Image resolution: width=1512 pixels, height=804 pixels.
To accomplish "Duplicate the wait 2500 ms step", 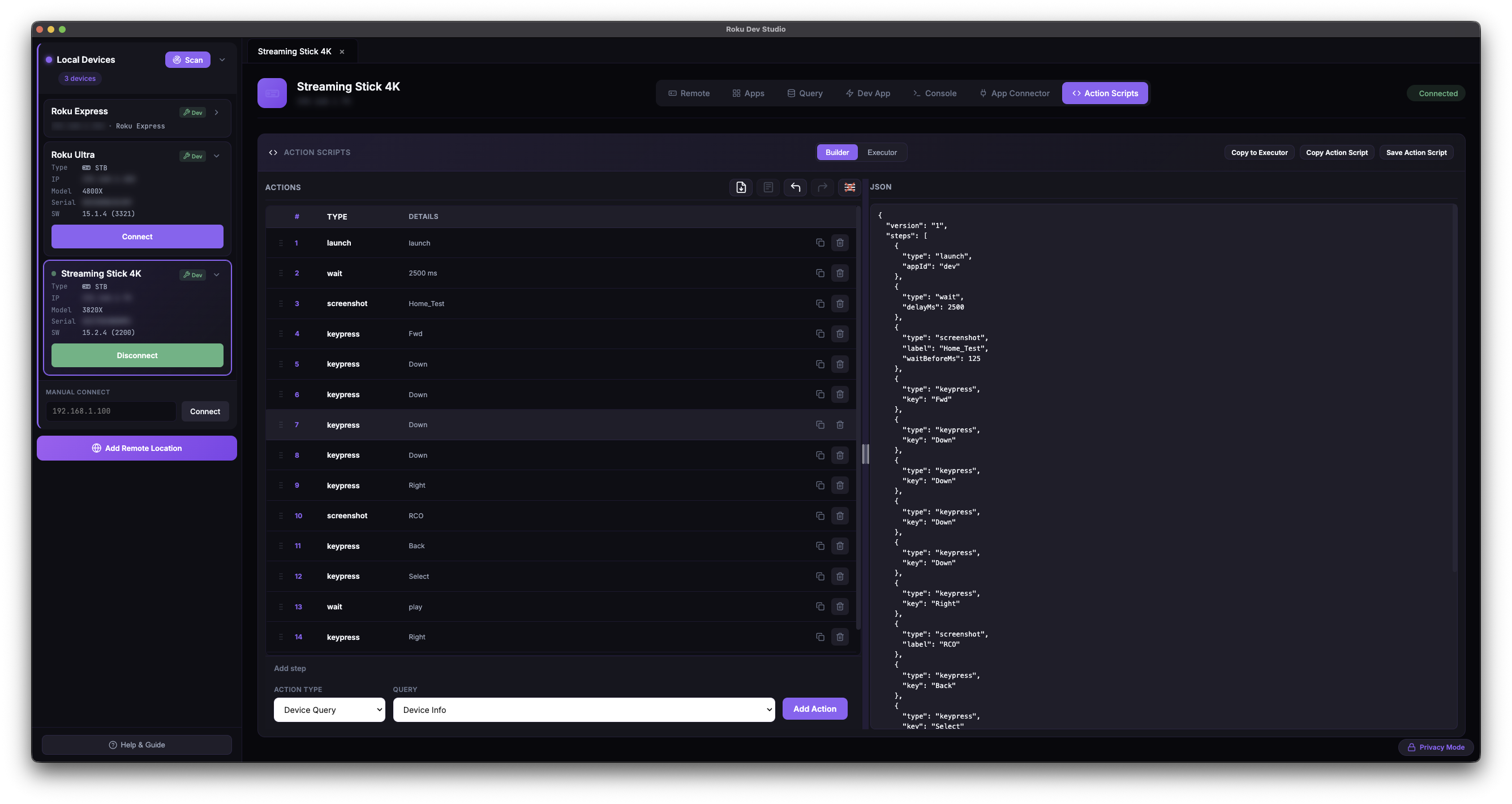I will pyautogui.click(x=820, y=273).
